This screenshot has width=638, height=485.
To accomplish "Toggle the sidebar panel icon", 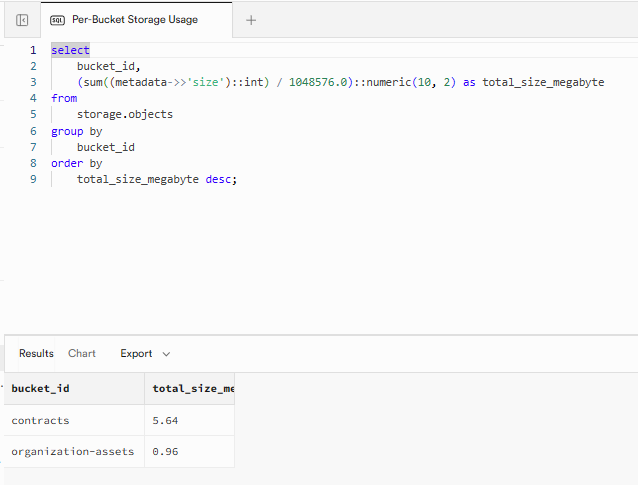I will click(x=22, y=20).
